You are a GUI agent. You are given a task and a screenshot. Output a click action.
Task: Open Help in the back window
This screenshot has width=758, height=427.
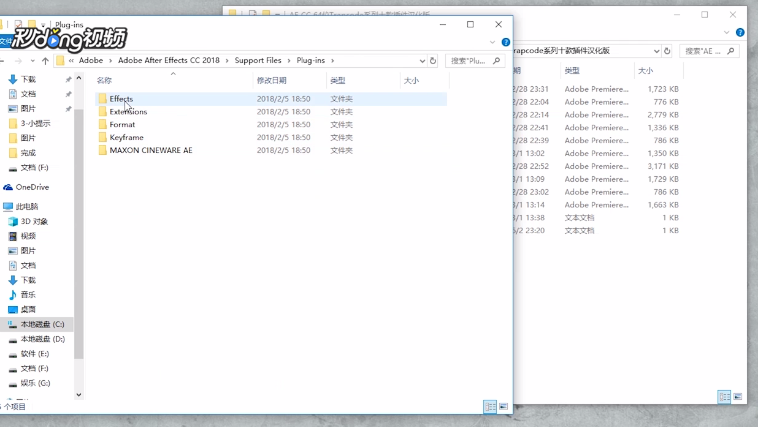pos(740,32)
